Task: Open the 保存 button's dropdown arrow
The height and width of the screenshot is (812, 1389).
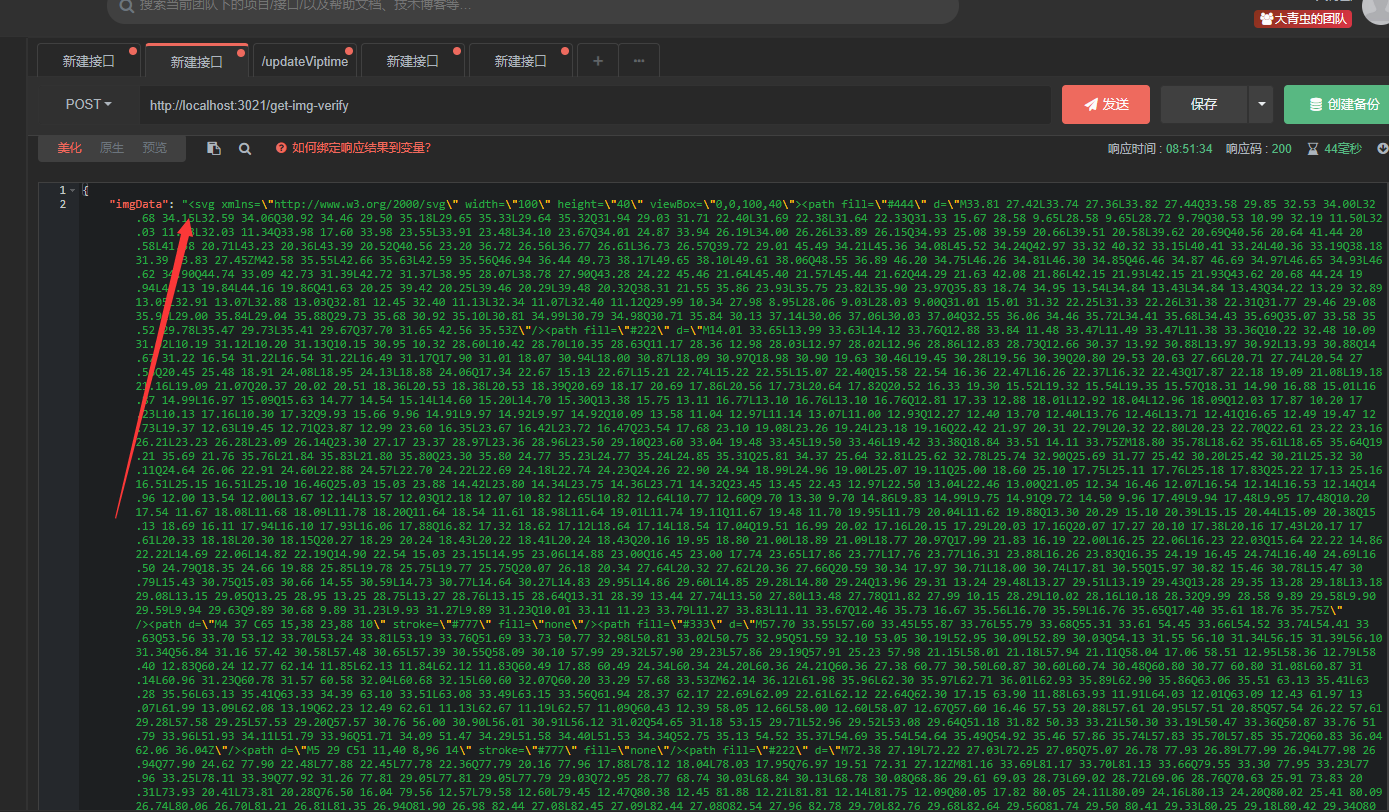Action: click(1260, 104)
